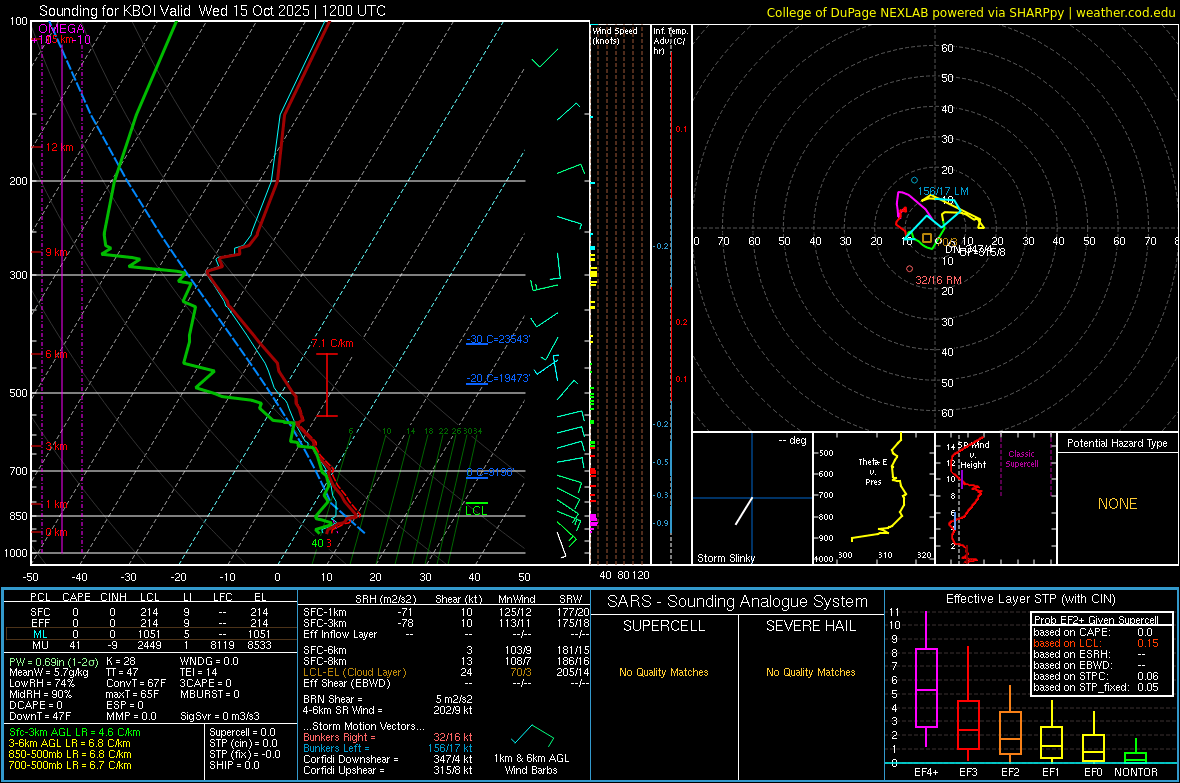Viewport: 1180px width, 783px height.
Task: Click the orange mean-wind square on hodograph
Action: 927,238
